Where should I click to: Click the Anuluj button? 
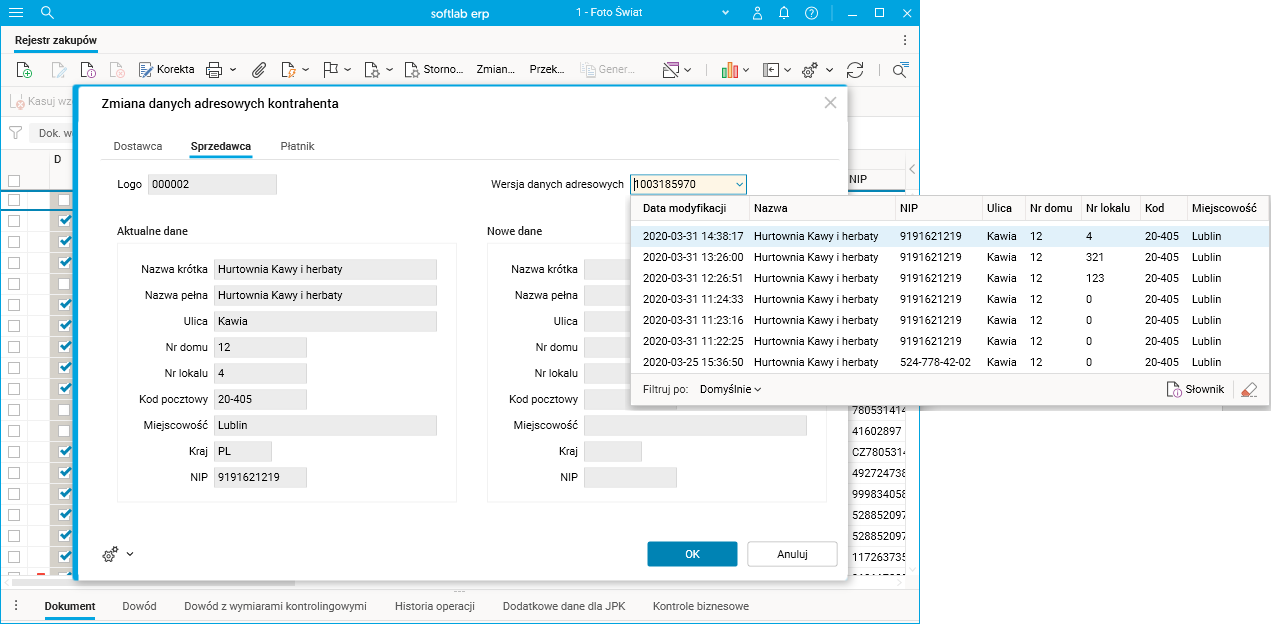point(792,554)
